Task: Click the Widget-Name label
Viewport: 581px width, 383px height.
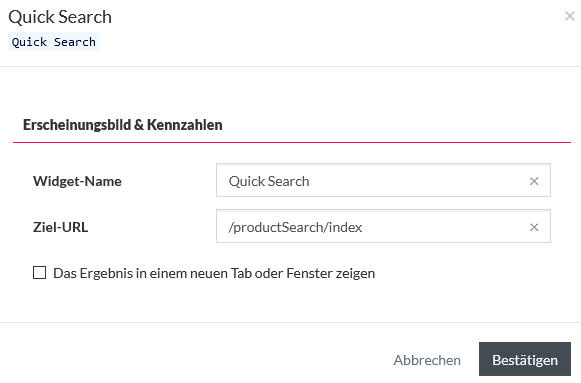Action: [x=77, y=181]
